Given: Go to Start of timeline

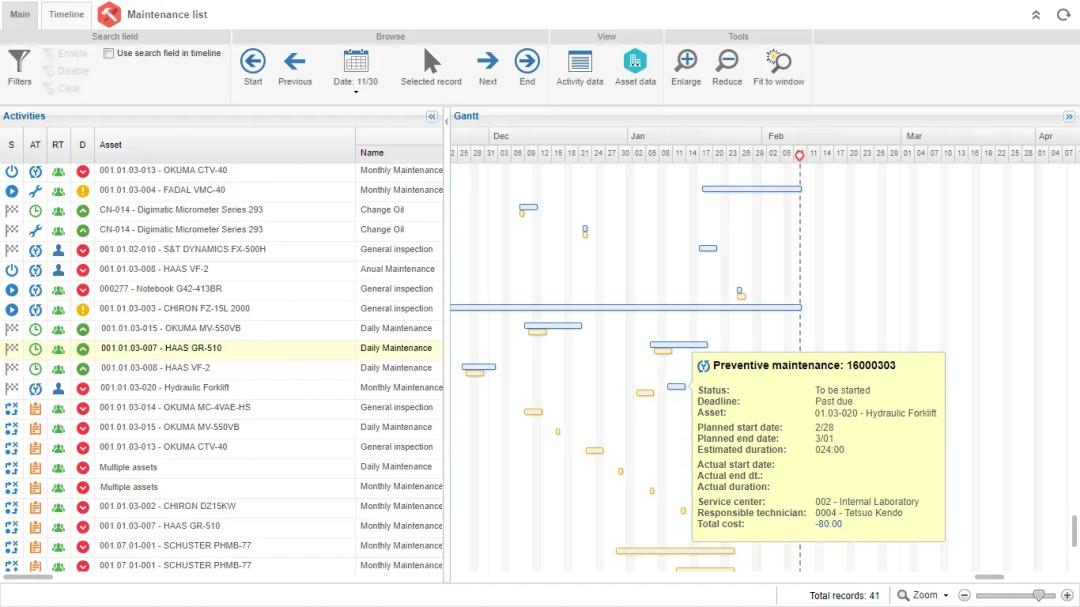Looking at the screenshot, I should [x=253, y=67].
